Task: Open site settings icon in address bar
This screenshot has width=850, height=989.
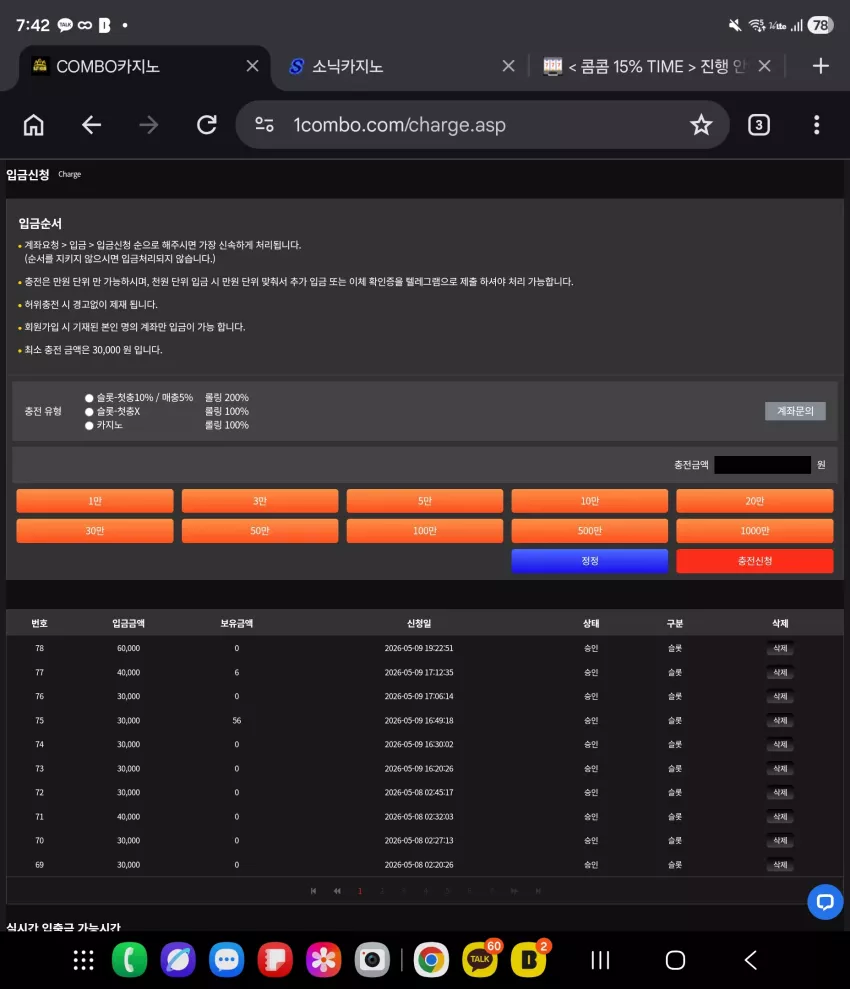Action: (264, 125)
